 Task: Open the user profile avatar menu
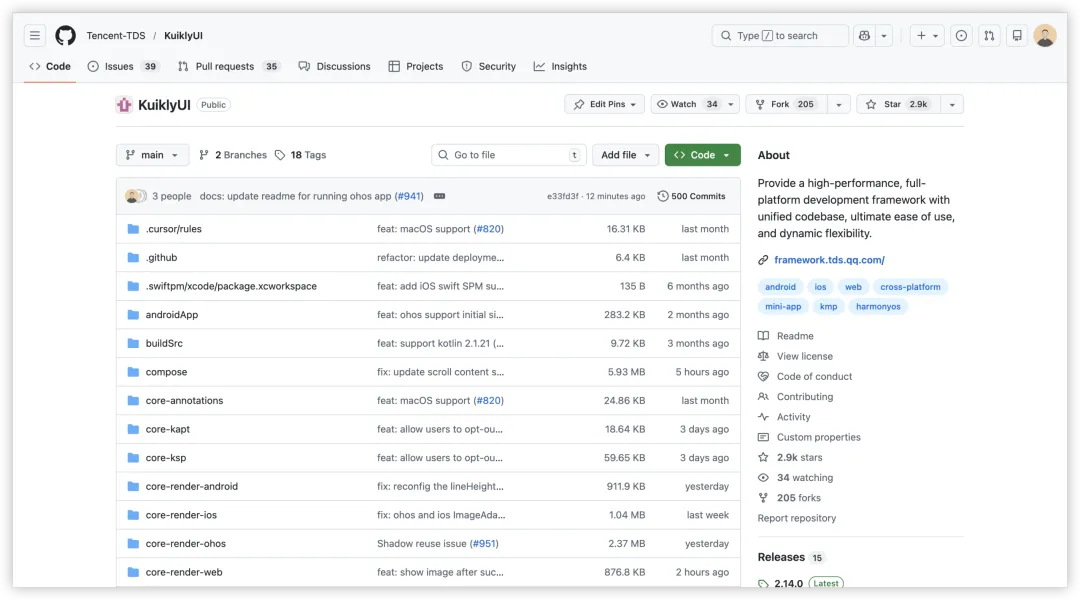[x=1045, y=35]
